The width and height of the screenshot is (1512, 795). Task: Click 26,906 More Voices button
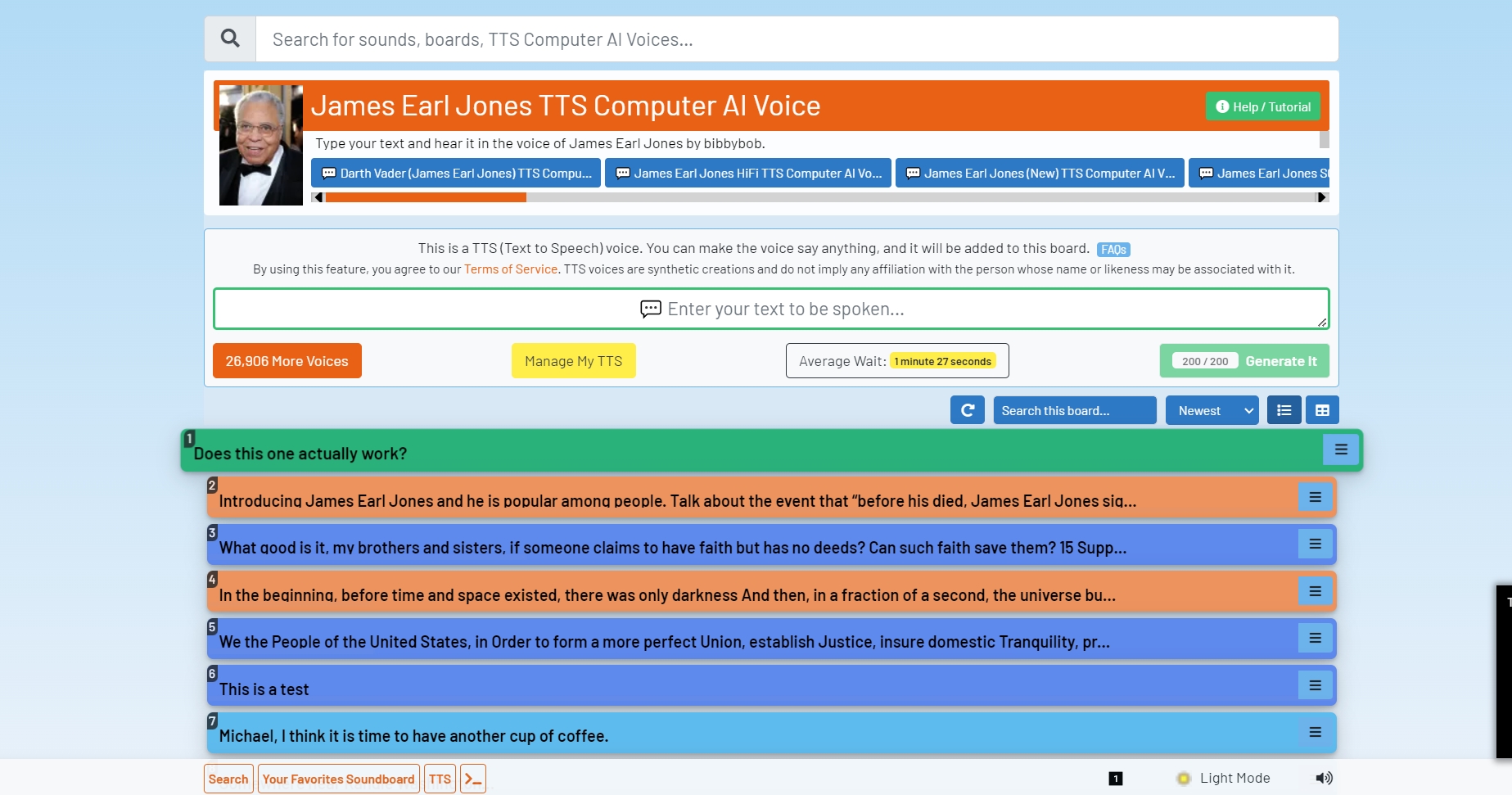click(x=287, y=361)
